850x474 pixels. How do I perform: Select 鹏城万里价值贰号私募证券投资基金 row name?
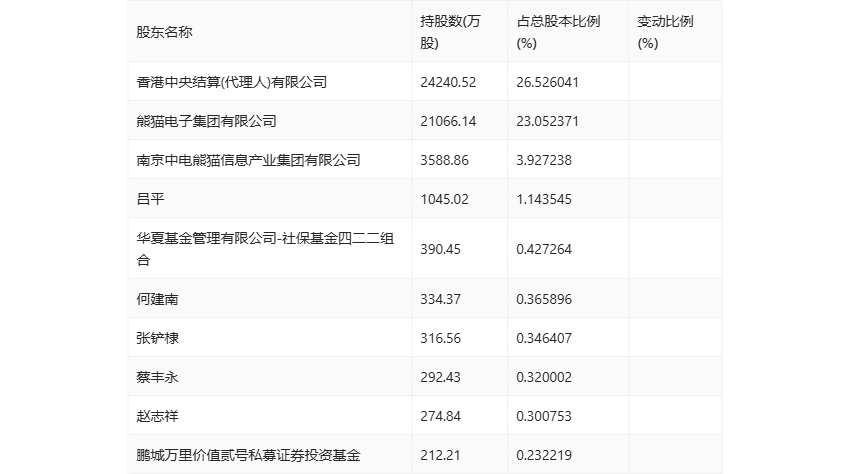pyautogui.click(x=248, y=455)
